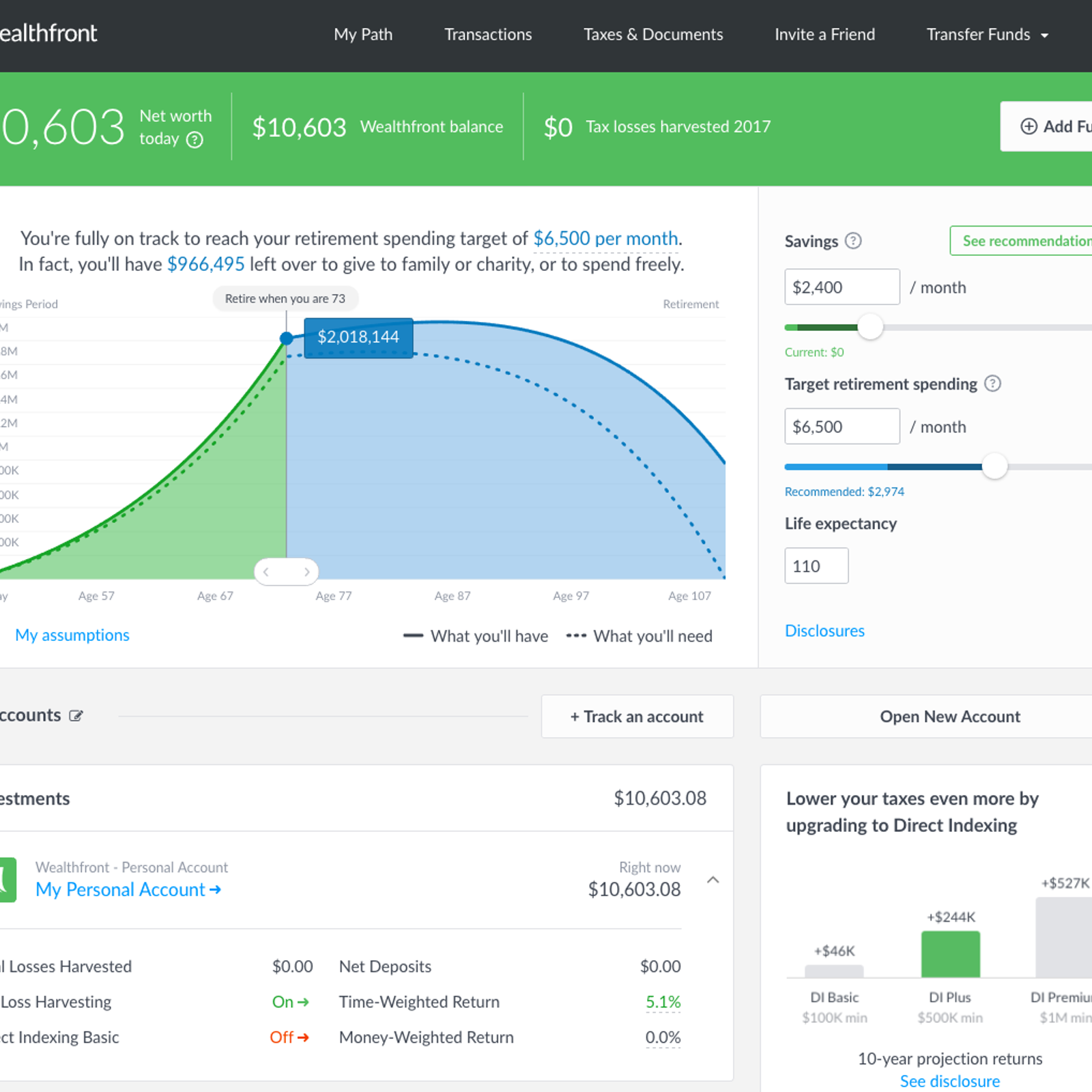Collapse the My Personal Account details chevron

point(713,880)
